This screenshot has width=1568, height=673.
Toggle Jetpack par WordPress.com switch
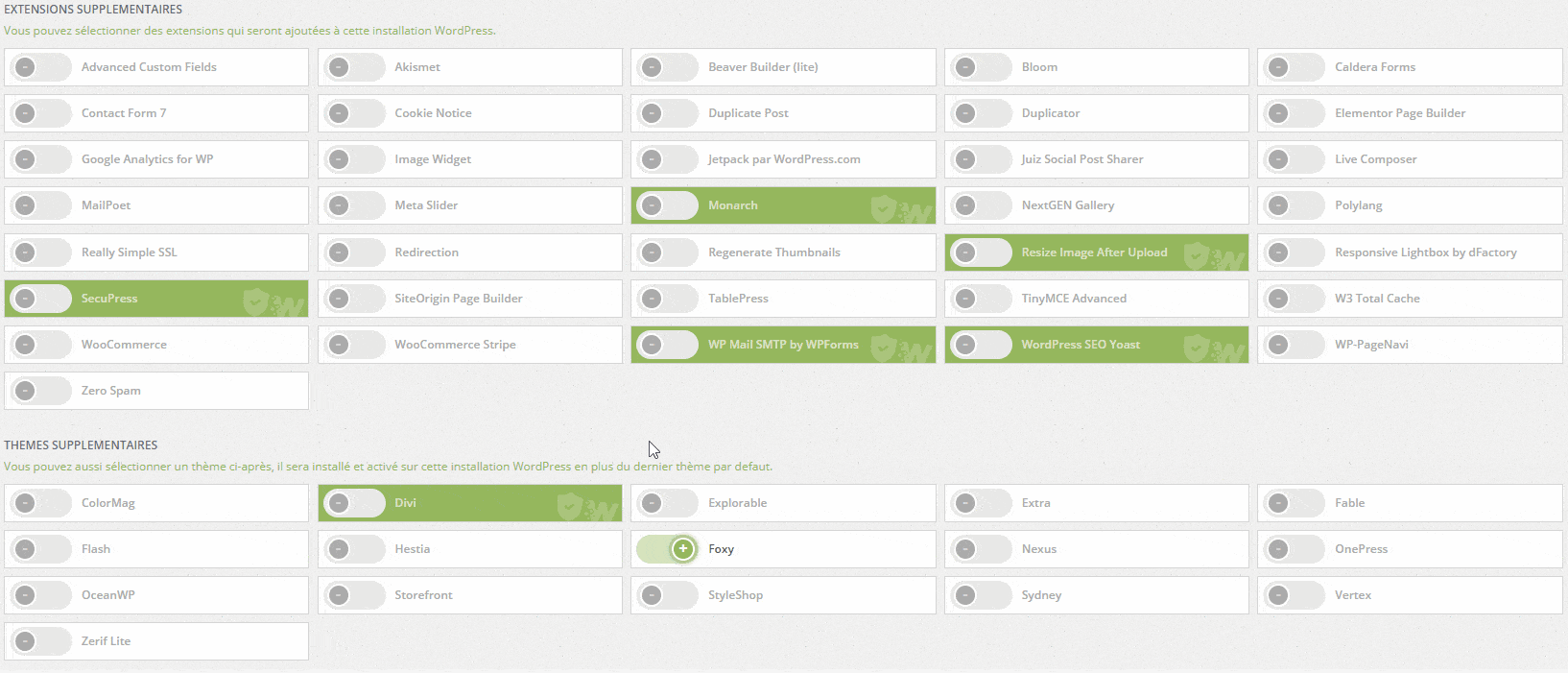point(667,159)
